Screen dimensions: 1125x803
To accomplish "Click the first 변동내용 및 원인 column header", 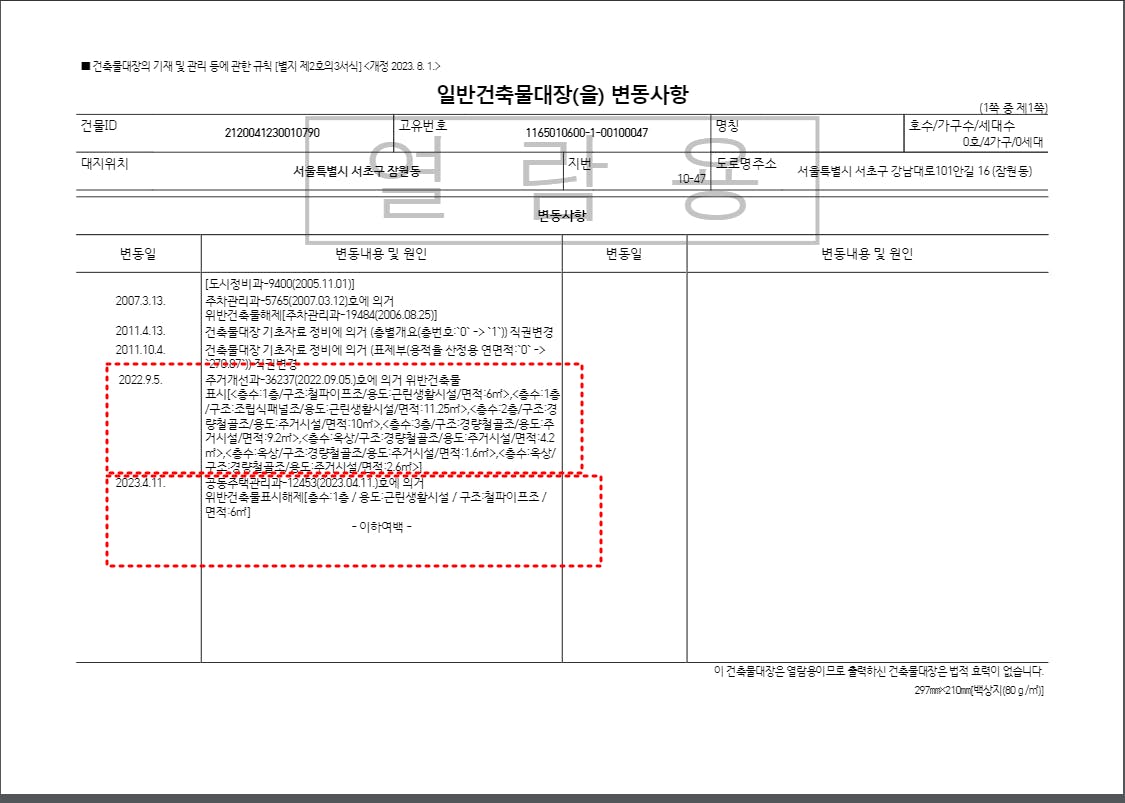I will [x=381, y=253].
